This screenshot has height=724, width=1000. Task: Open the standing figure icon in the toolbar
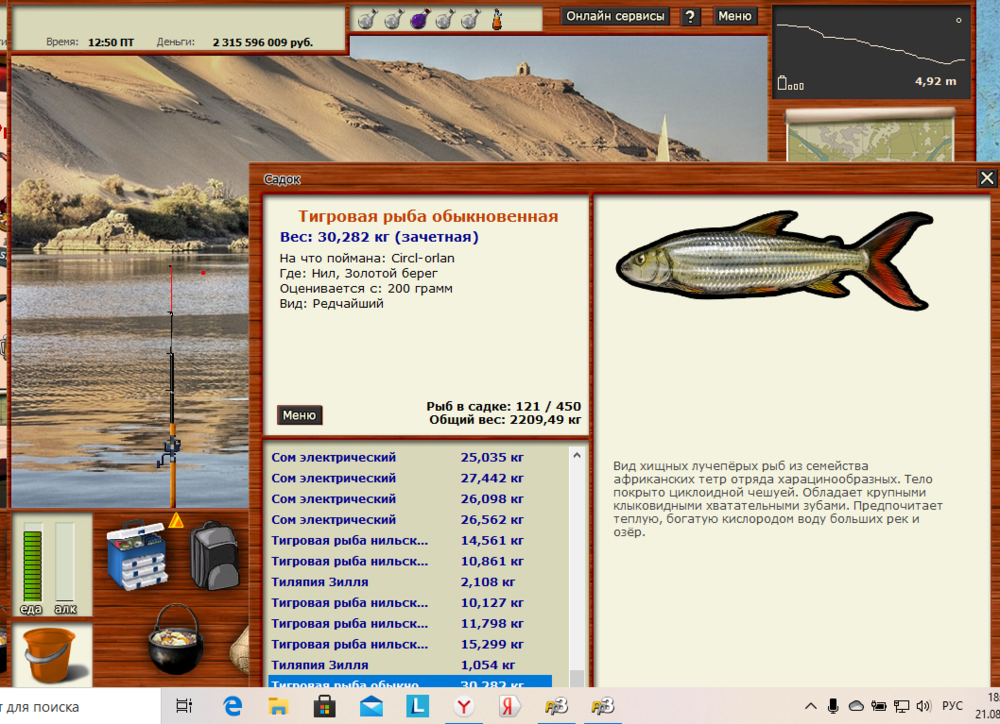click(497, 17)
